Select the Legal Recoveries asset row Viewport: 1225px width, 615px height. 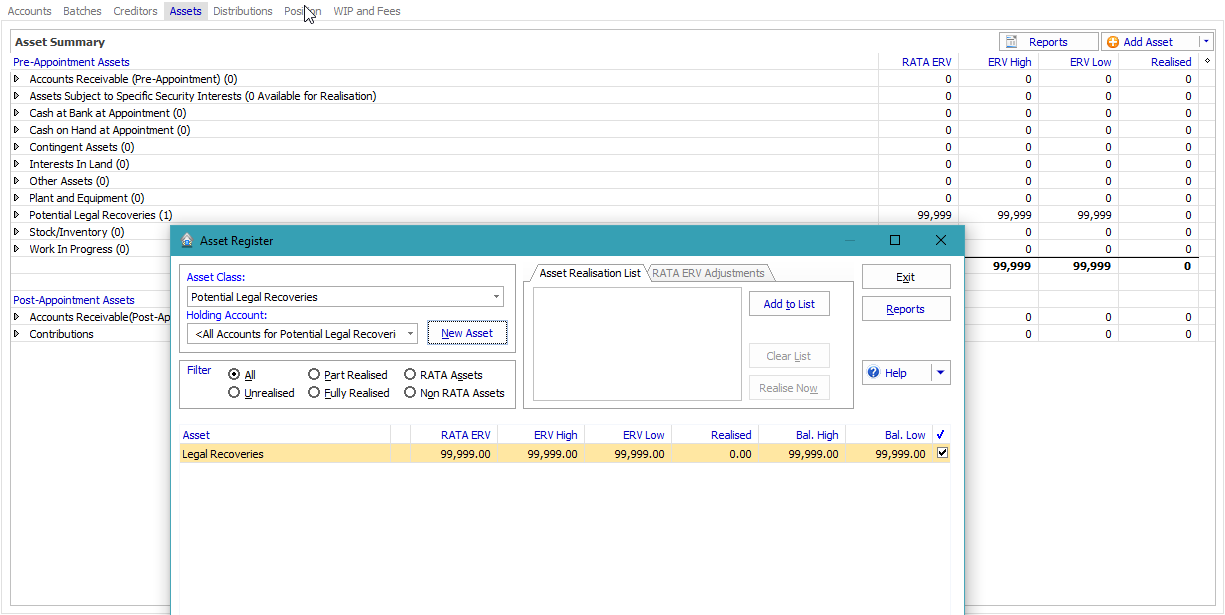(284, 454)
